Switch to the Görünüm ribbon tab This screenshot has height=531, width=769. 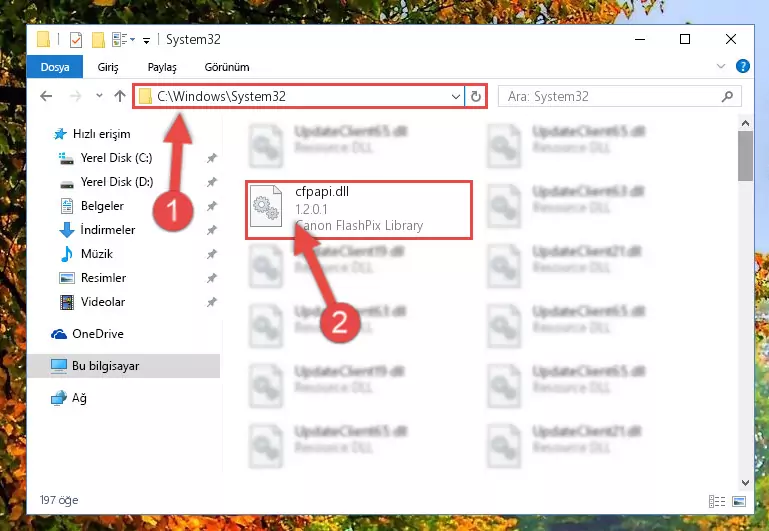(227, 67)
